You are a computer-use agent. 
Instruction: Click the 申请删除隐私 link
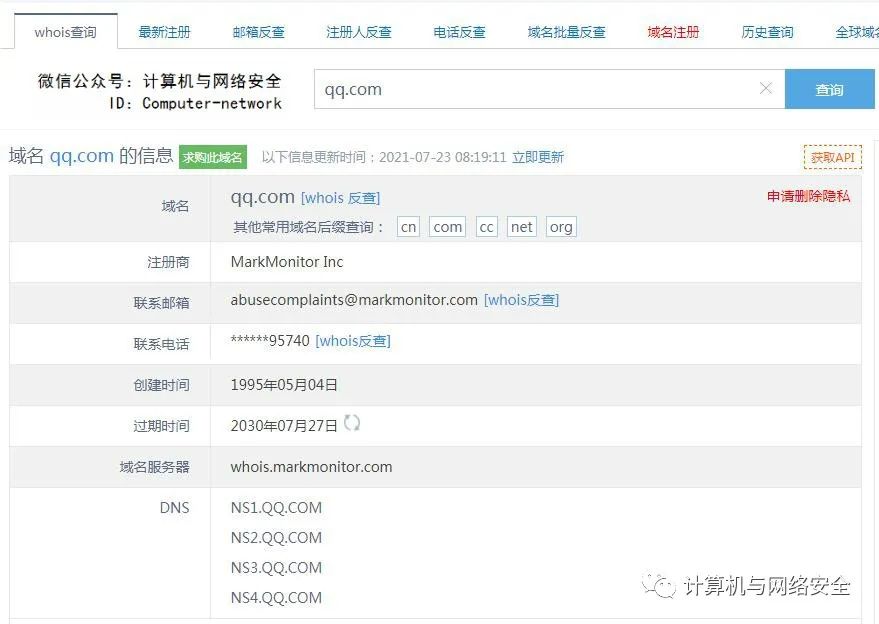(x=808, y=196)
